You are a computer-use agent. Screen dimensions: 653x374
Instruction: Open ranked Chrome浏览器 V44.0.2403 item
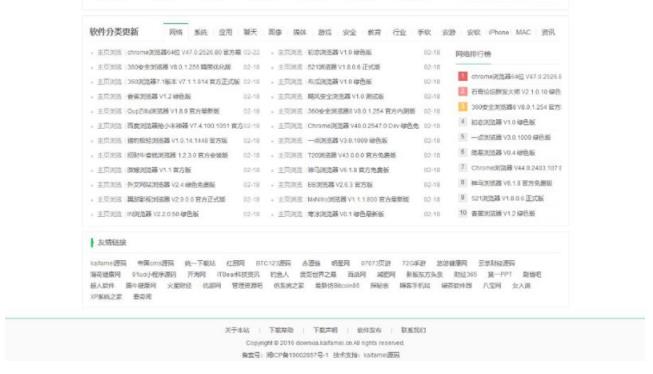516,168
